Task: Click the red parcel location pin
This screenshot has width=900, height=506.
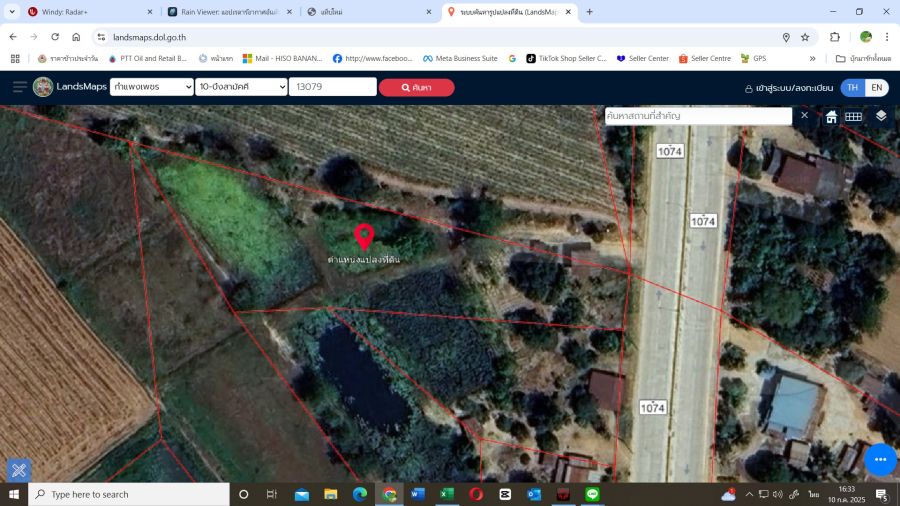Action: pos(364,237)
